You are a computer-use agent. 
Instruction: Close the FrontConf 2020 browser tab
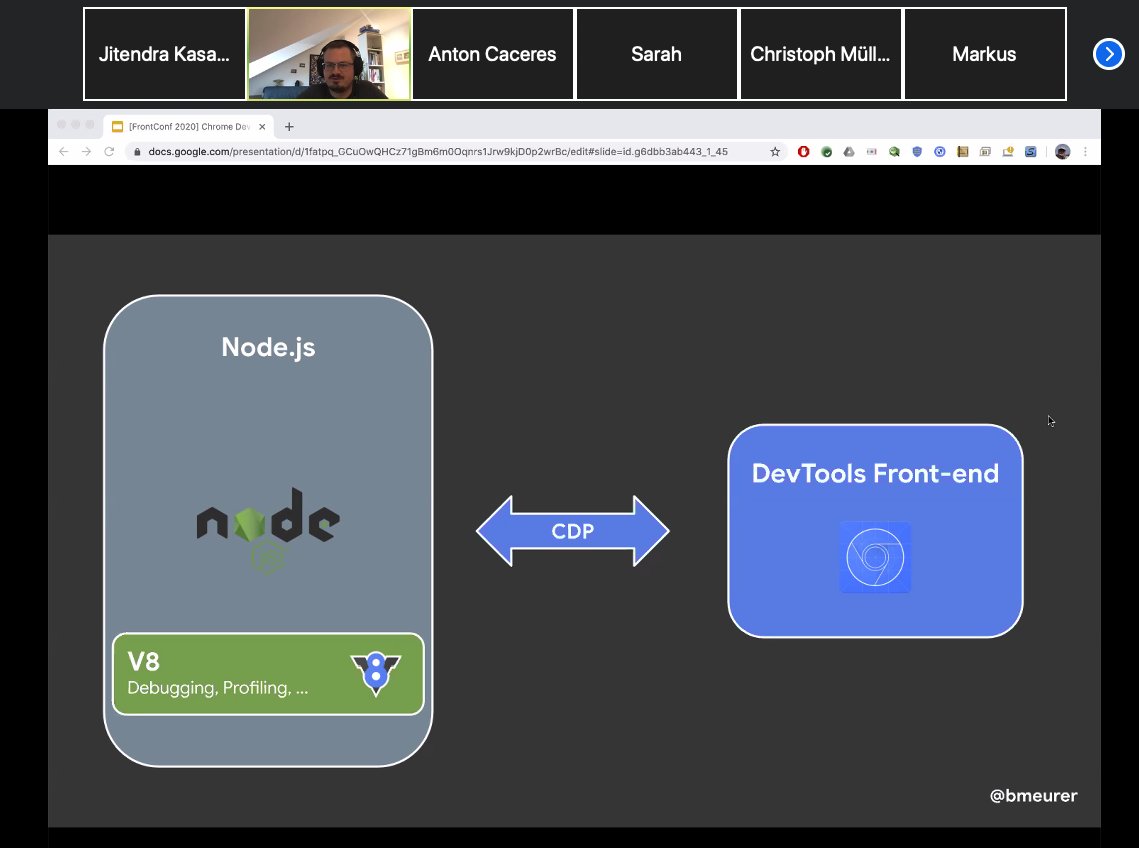coord(262,126)
